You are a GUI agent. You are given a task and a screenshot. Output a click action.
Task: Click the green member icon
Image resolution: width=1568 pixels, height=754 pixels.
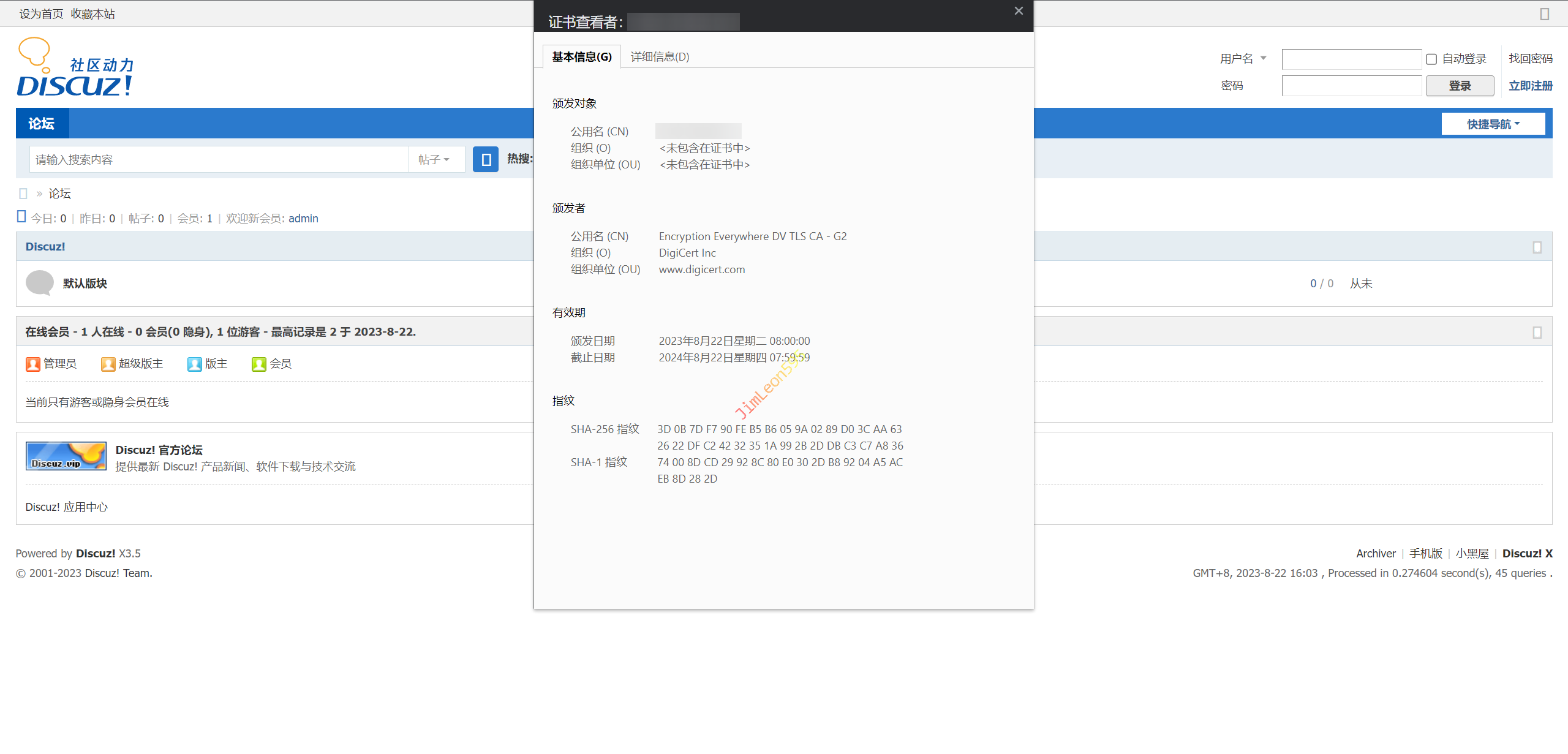258,364
